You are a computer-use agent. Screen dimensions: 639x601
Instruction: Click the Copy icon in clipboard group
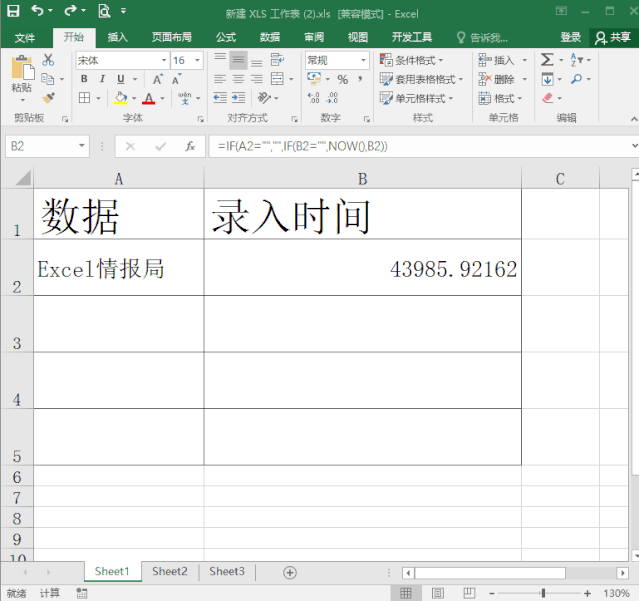(x=48, y=79)
